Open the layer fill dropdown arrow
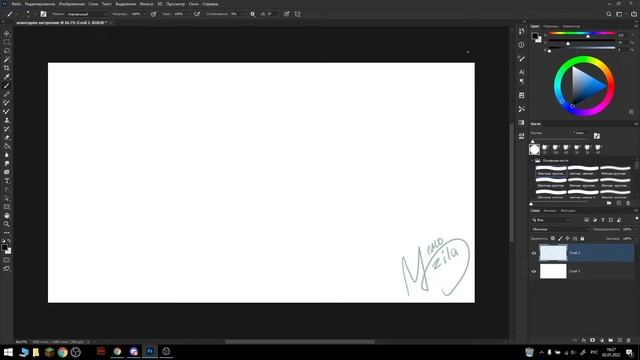The image size is (640, 360). (635, 238)
